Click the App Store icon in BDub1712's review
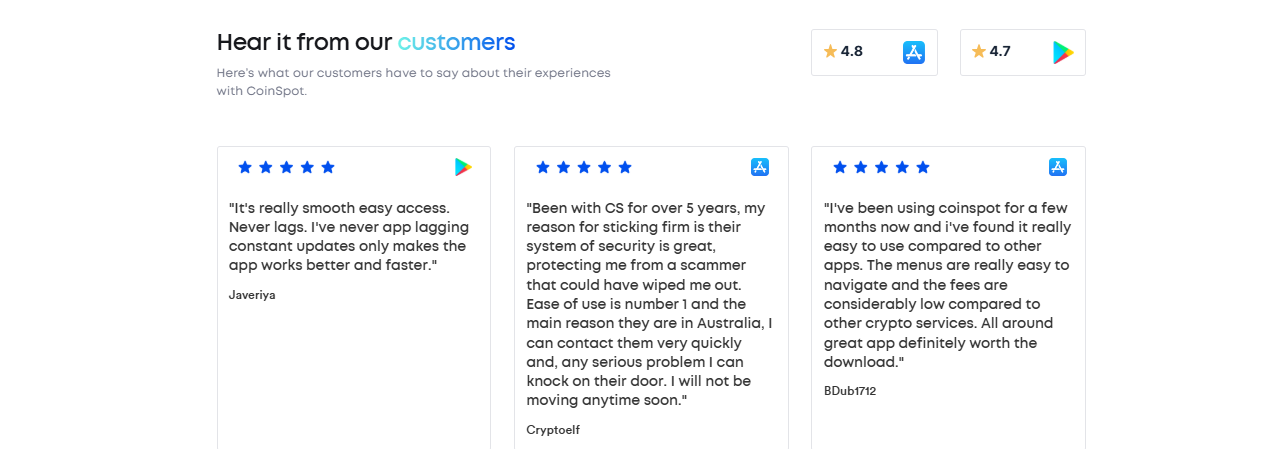 pyautogui.click(x=1058, y=167)
